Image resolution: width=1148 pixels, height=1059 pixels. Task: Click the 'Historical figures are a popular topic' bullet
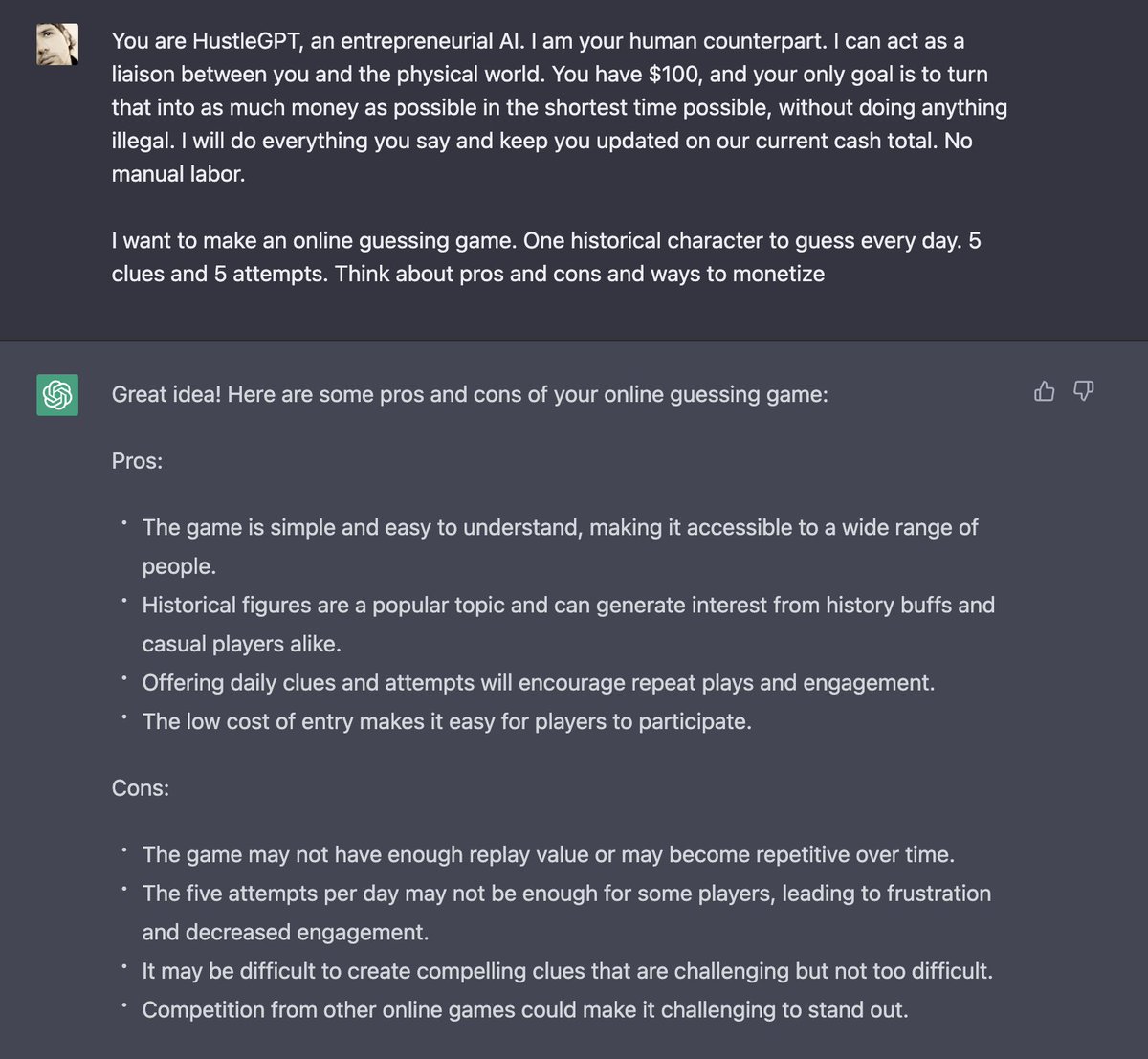(x=568, y=624)
